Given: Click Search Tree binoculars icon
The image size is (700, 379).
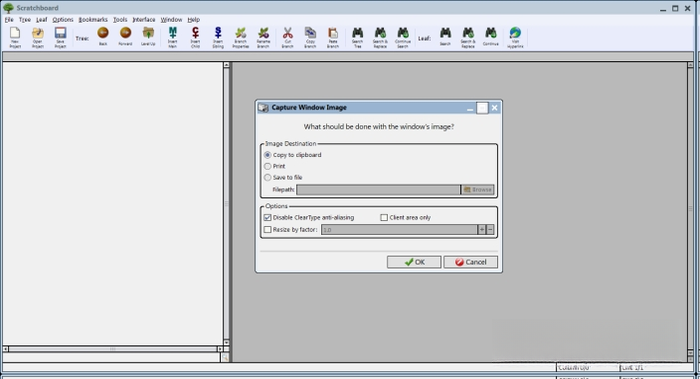Looking at the screenshot, I should 358,37.
